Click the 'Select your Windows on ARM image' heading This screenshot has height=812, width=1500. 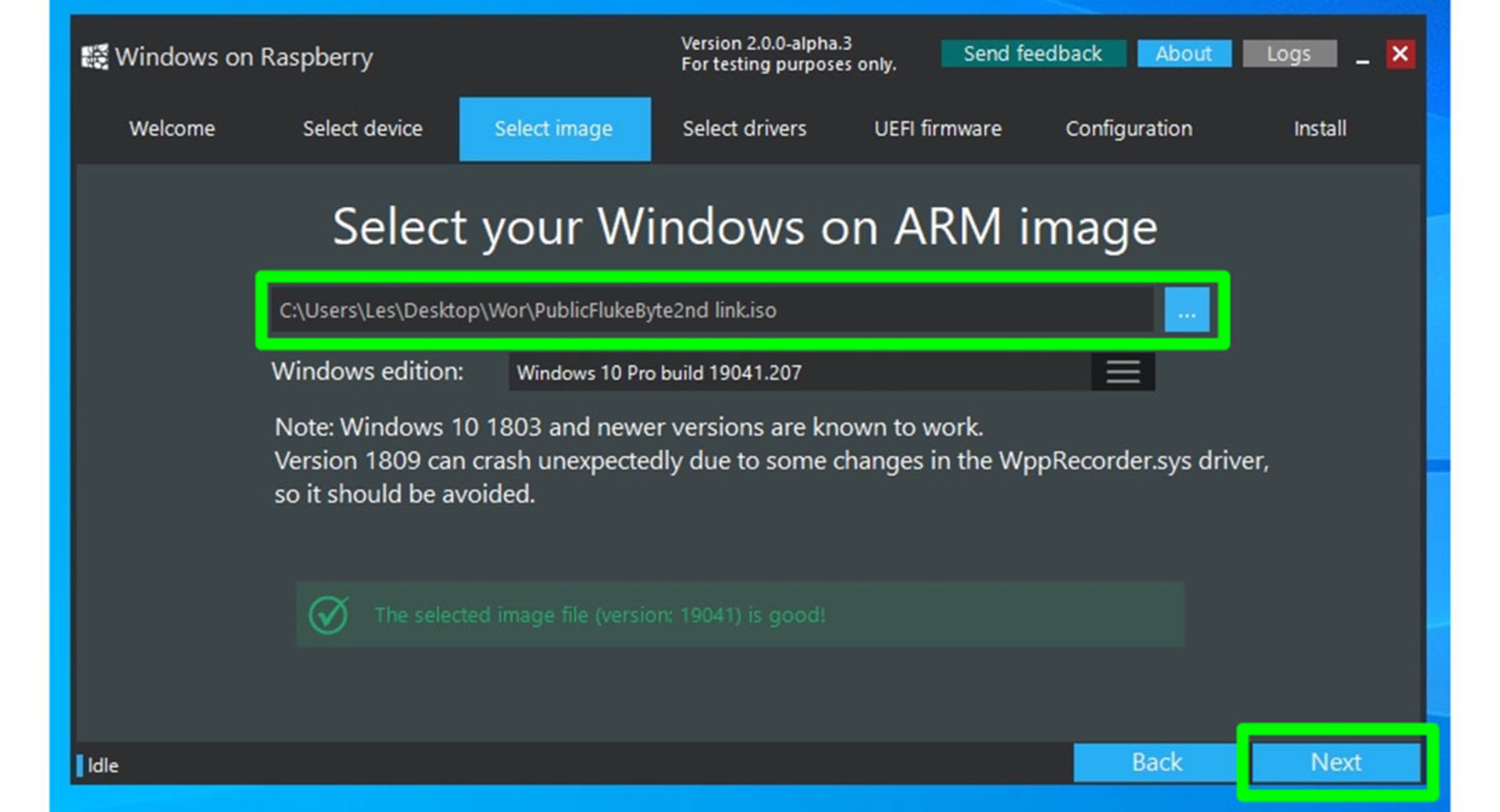coord(745,227)
